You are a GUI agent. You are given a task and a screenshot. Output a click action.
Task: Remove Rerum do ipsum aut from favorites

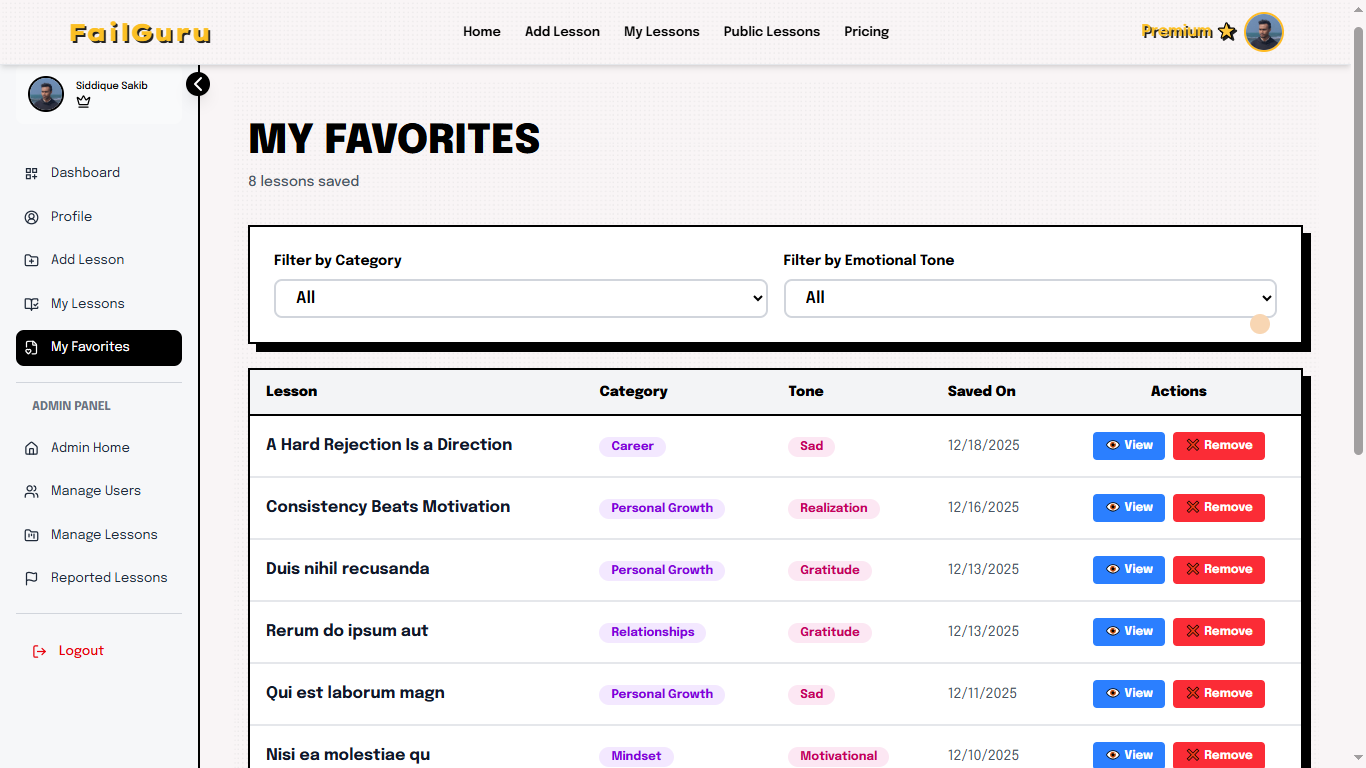(x=1219, y=632)
